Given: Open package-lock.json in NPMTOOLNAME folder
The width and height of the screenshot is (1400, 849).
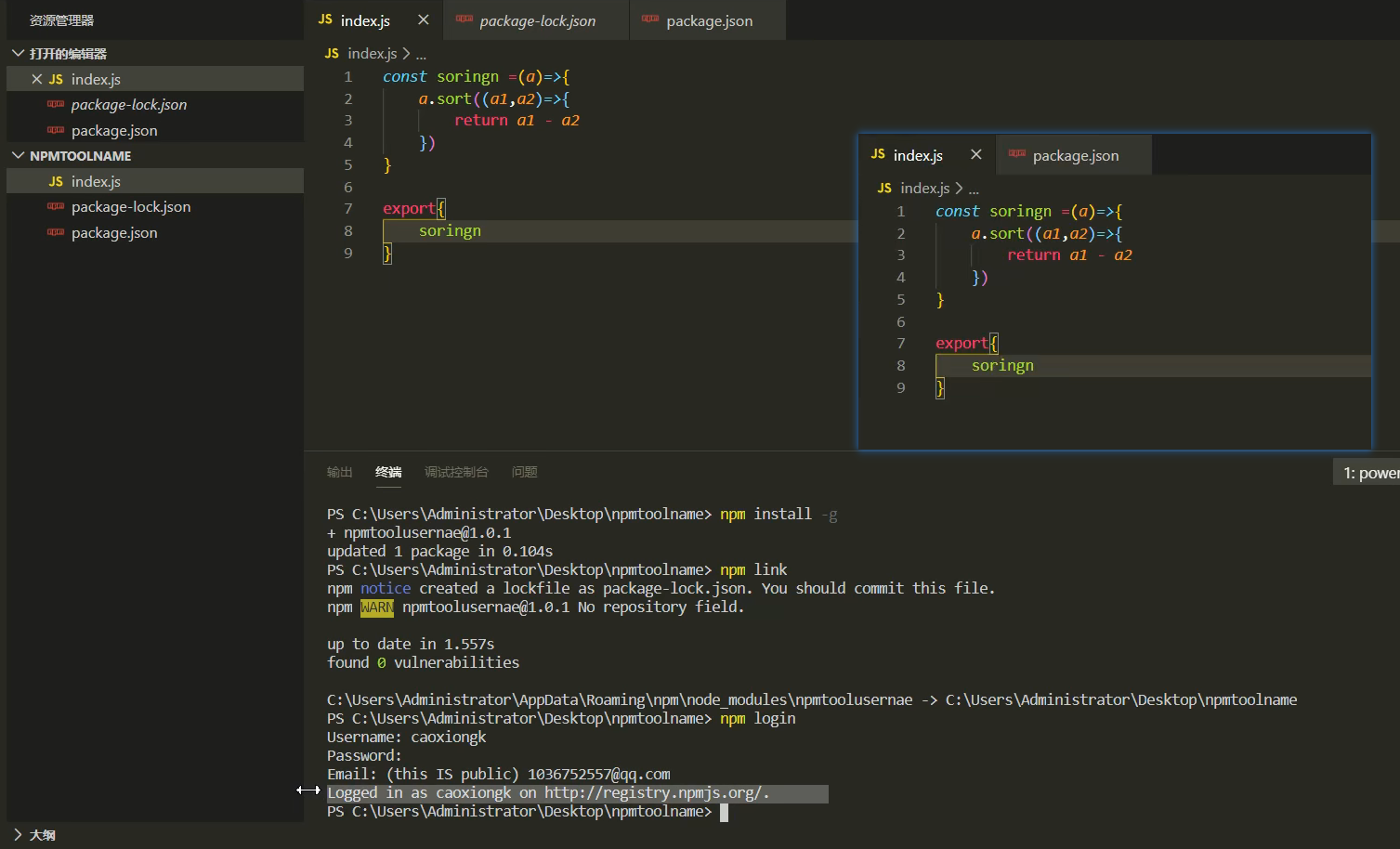Looking at the screenshot, I should 155,206.
